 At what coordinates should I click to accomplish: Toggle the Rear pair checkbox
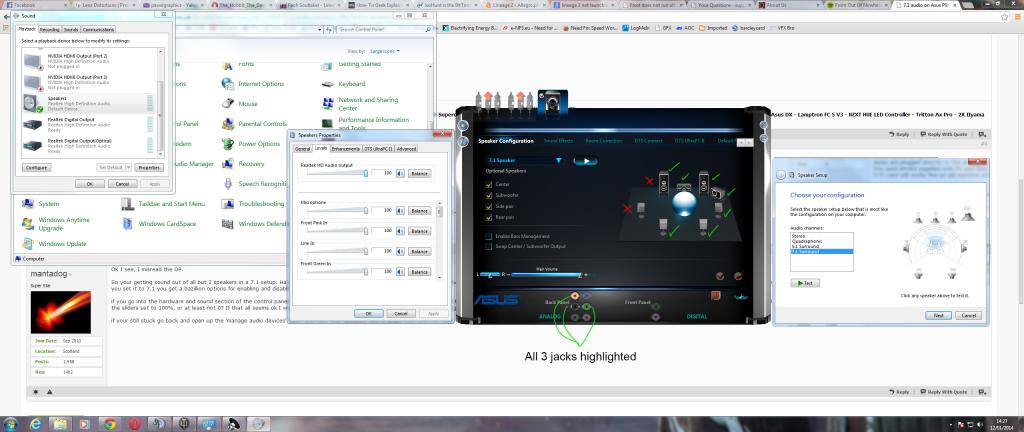[488, 216]
